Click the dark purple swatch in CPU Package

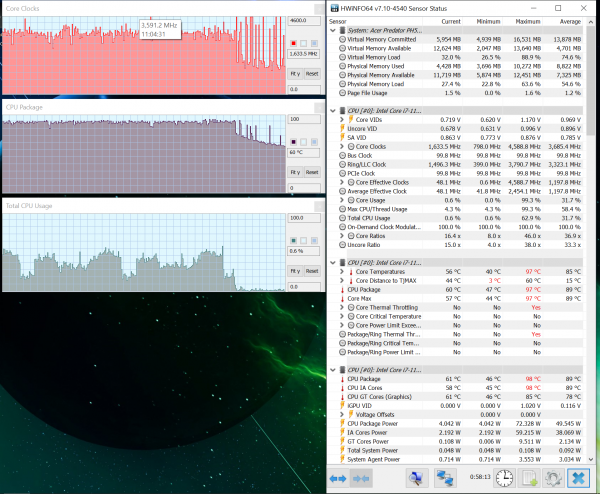[293, 142]
